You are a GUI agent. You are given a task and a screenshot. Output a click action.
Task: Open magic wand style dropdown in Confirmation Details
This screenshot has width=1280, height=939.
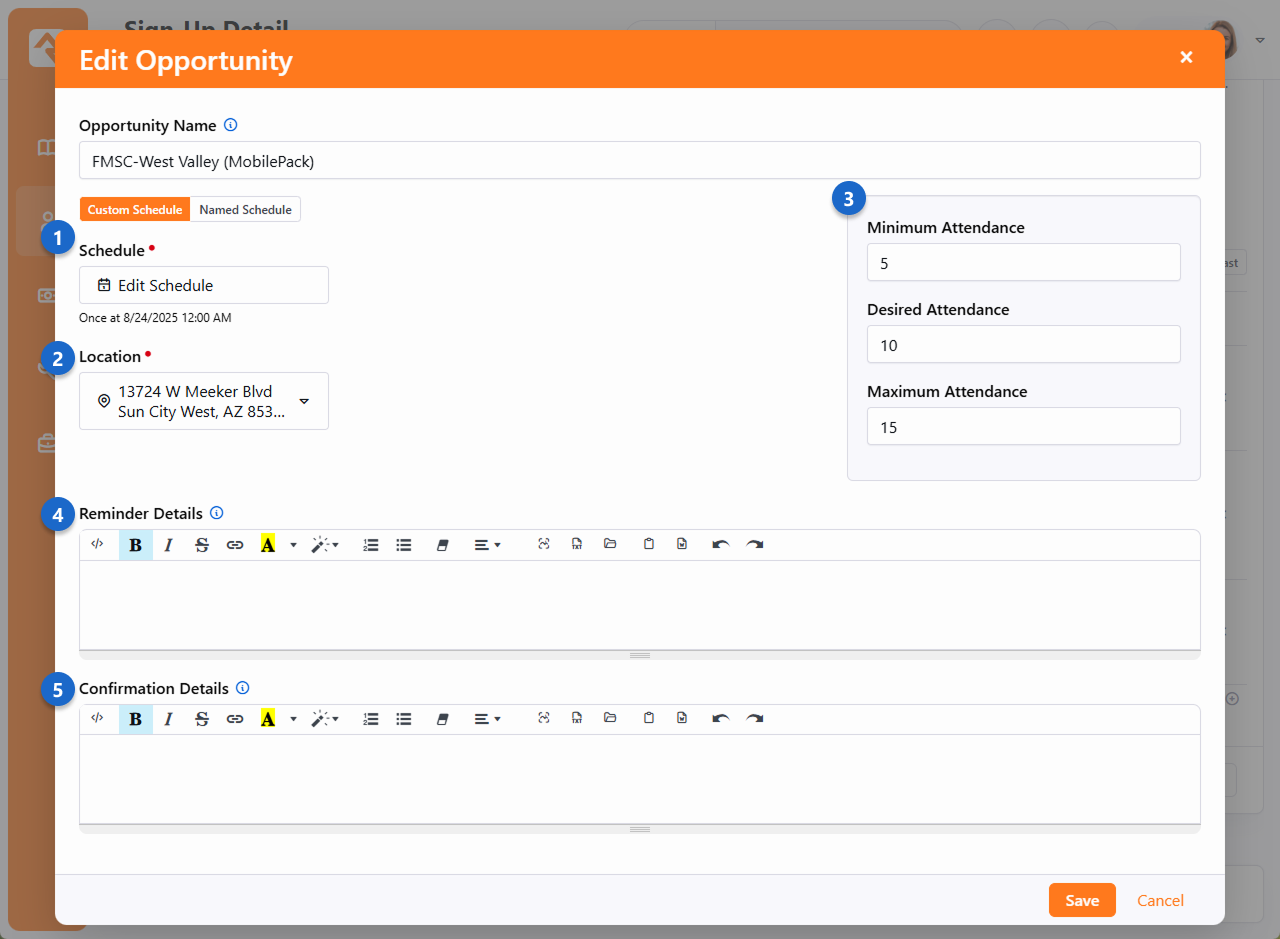tap(324, 719)
